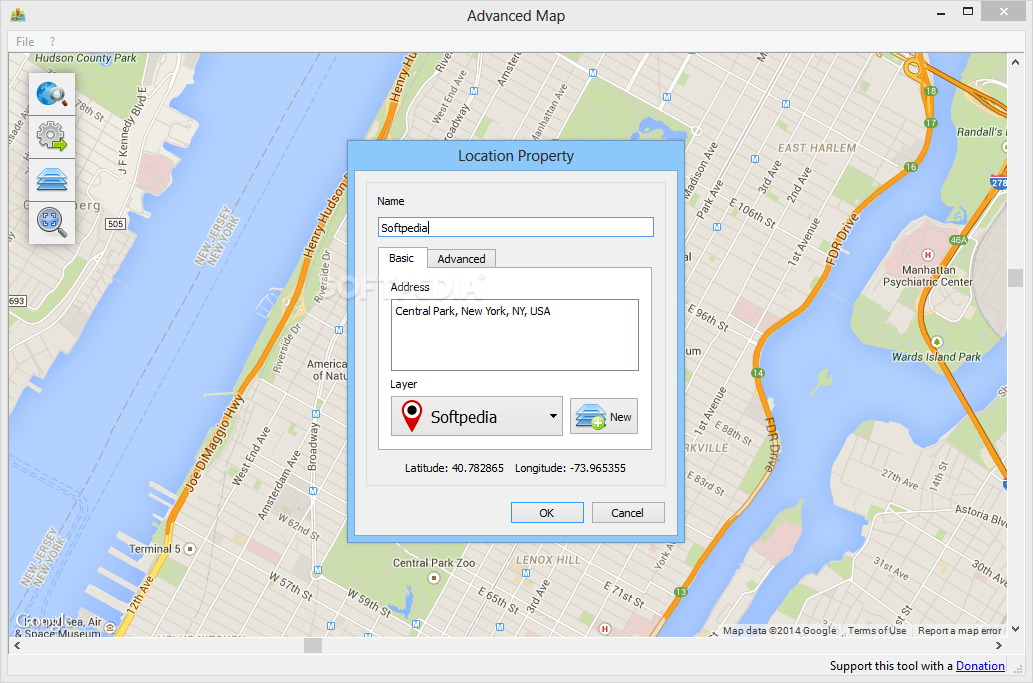
Task: Switch to the Basic tab
Action: coord(402,258)
